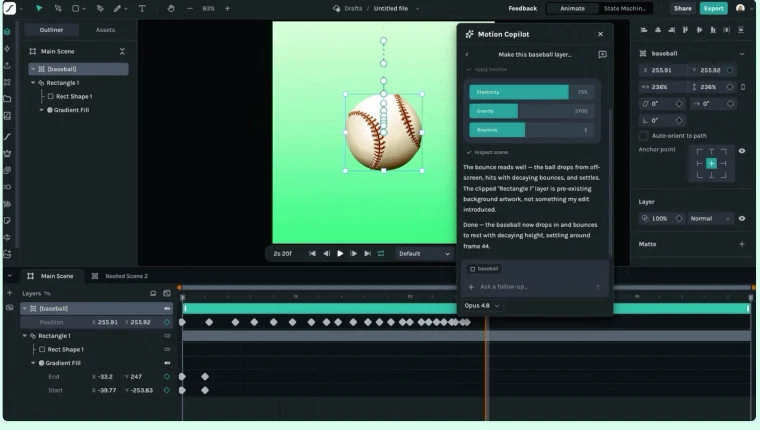
Task: Add a Matte with plus icon
Action: tap(742, 244)
